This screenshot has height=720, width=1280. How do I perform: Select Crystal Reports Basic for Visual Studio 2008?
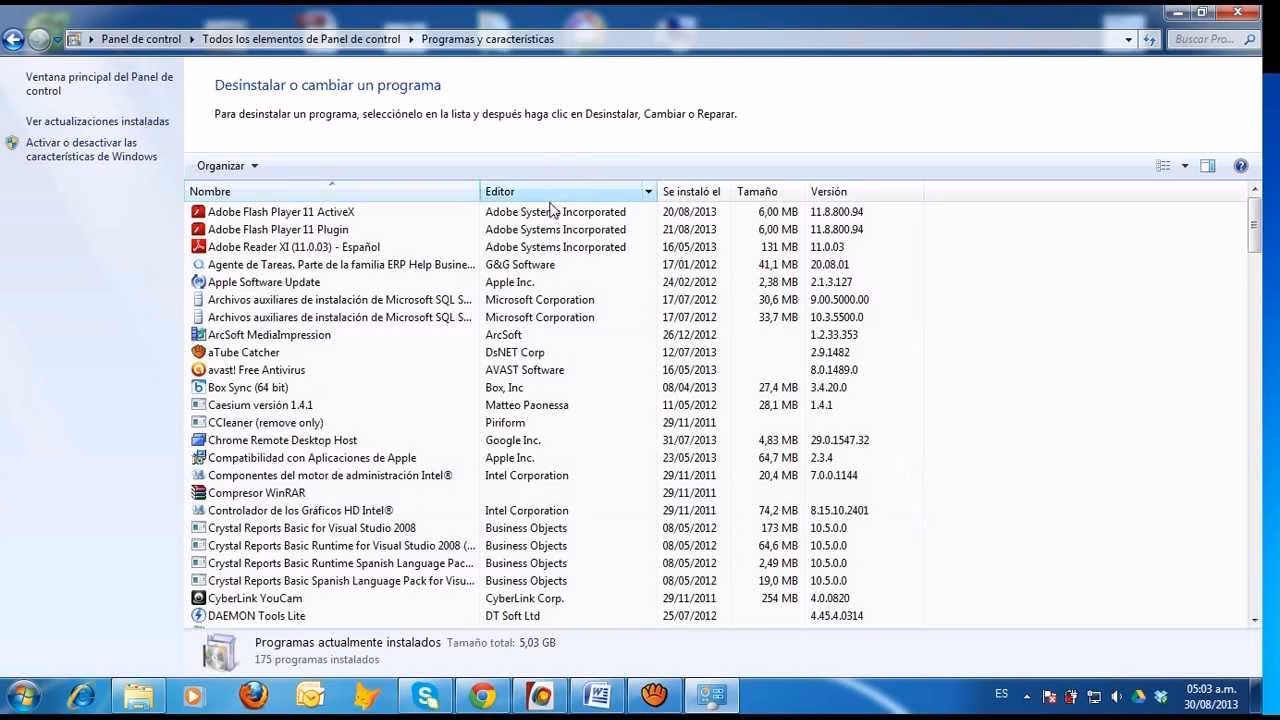(x=312, y=528)
